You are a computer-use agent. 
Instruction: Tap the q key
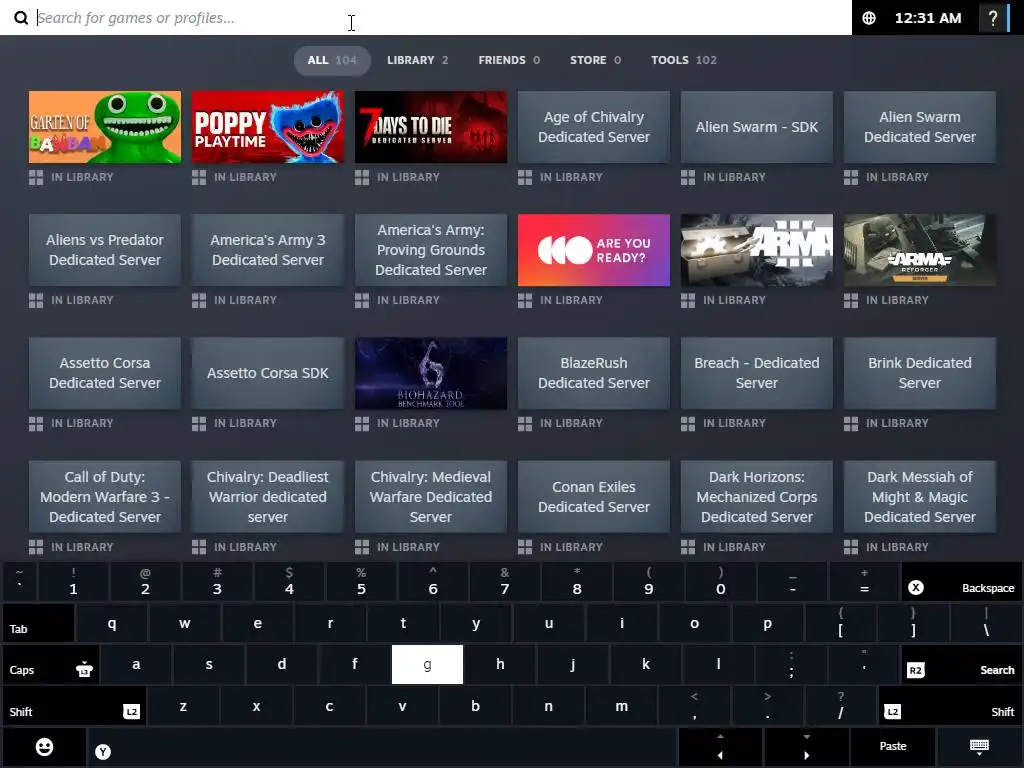[x=112, y=624]
